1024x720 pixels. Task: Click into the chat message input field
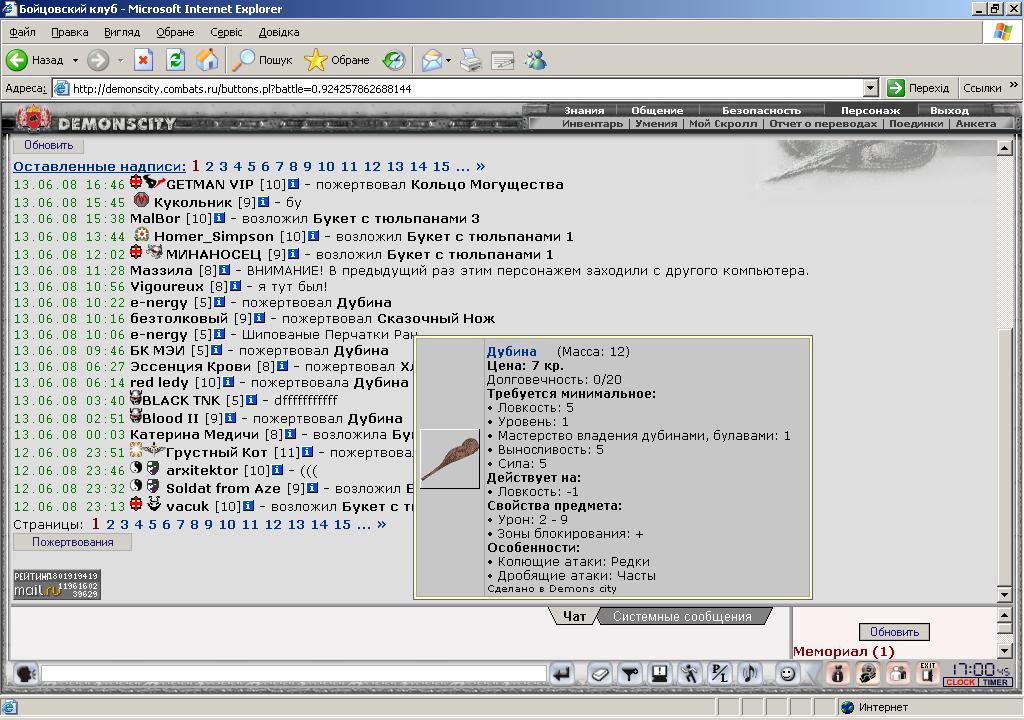point(294,674)
